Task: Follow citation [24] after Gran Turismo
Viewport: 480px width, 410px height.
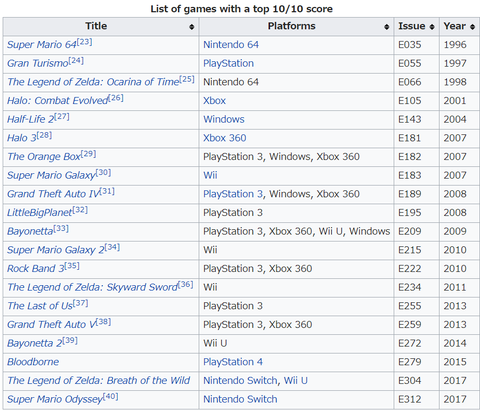Action: click(76, 61)
